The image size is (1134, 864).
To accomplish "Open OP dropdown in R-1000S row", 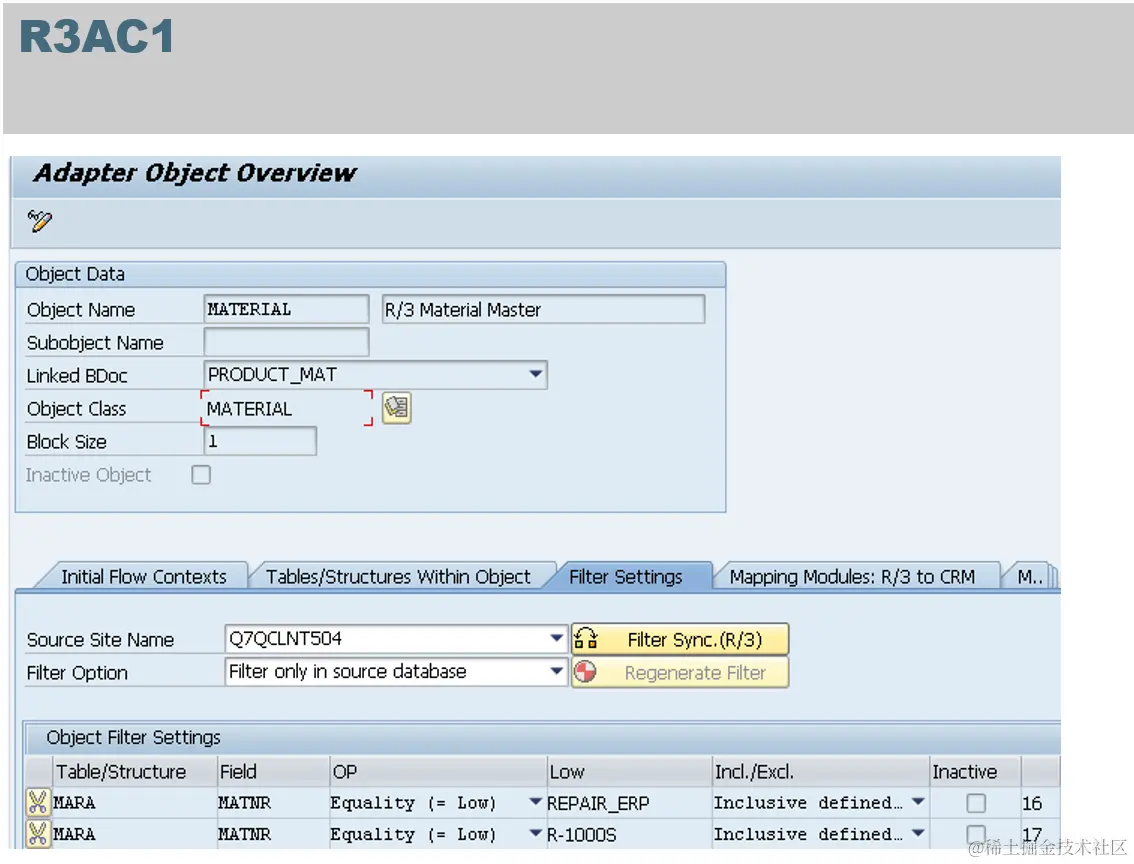I will coord(535,834).
